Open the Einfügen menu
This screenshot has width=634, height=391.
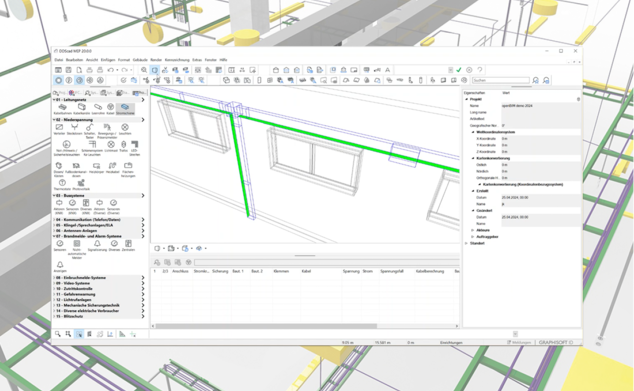click(x=108, y=60)
